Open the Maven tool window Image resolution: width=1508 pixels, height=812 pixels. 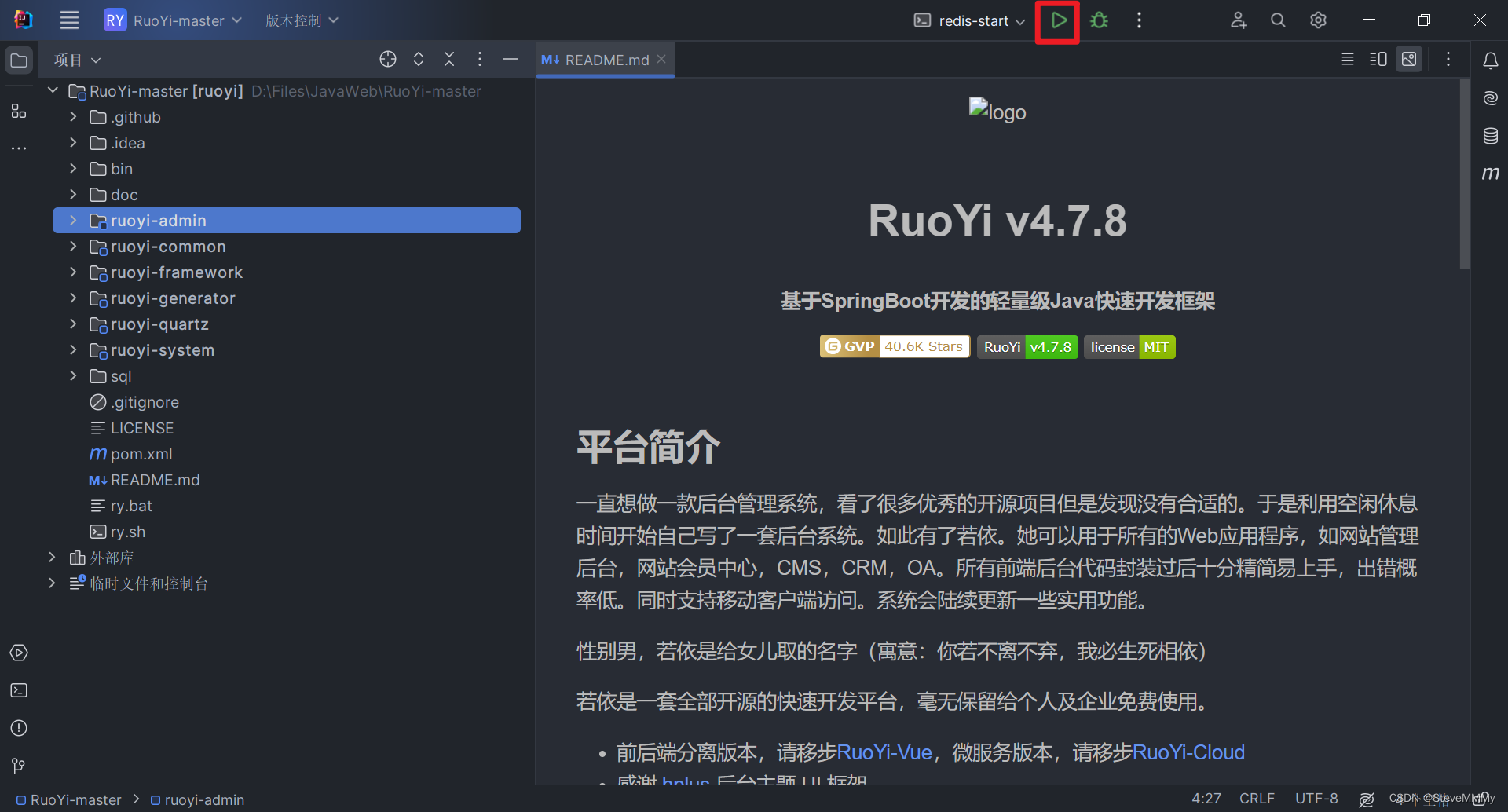(1490, 174)
